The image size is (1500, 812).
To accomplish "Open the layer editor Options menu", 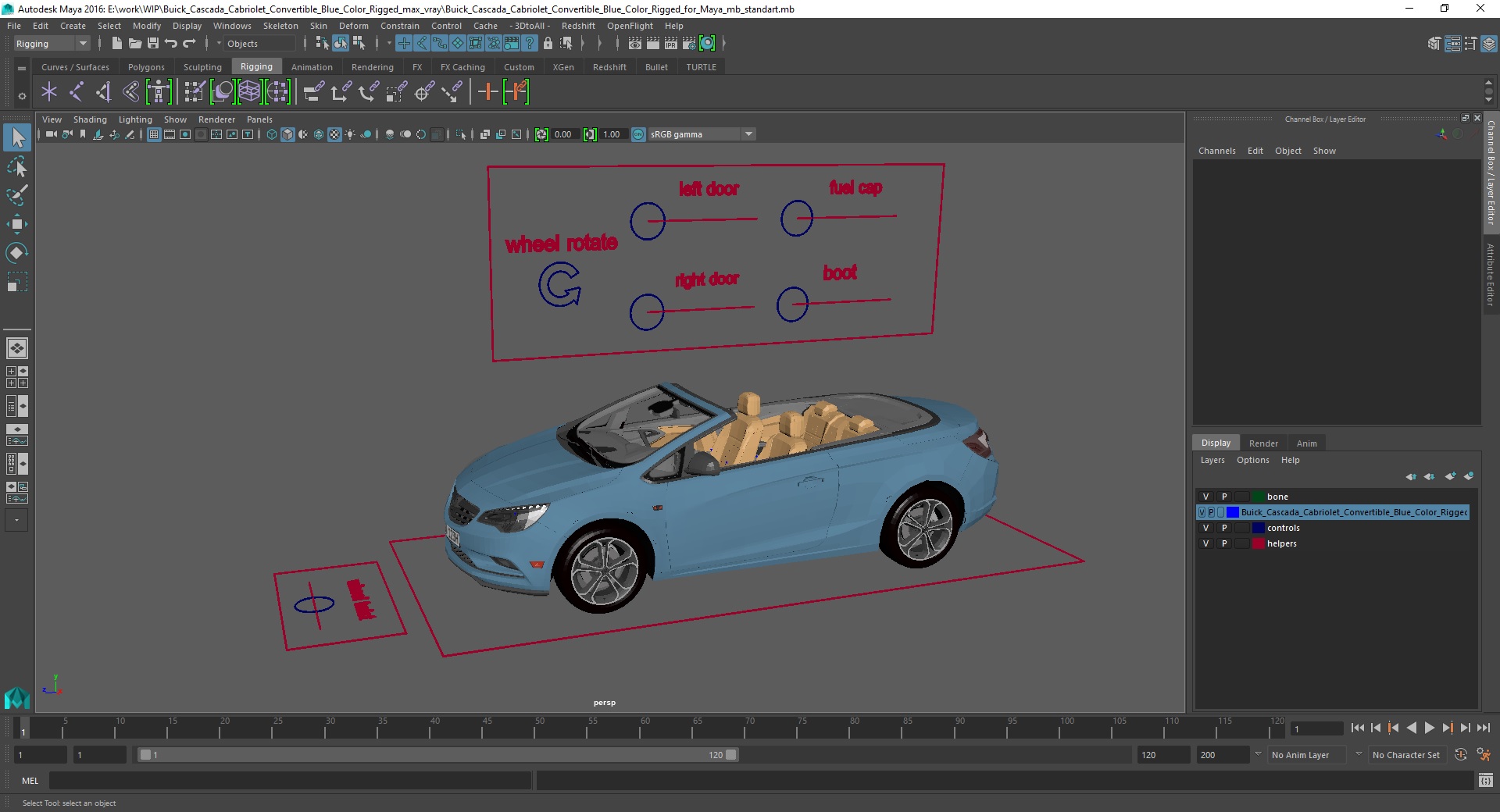I will click(1252, 460).
